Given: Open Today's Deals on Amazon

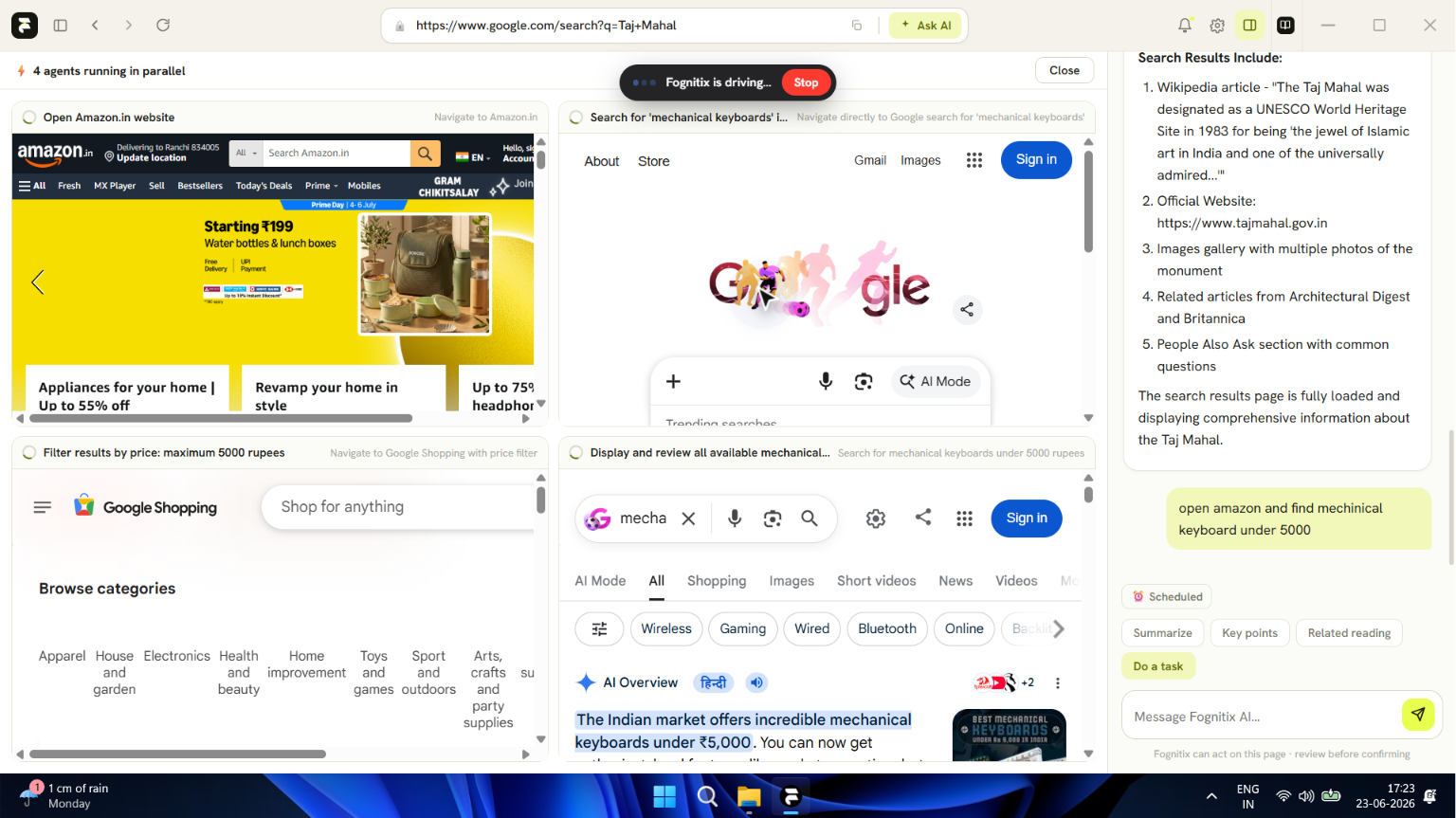Looking at the screenshot, I should [x=264, y=186].
